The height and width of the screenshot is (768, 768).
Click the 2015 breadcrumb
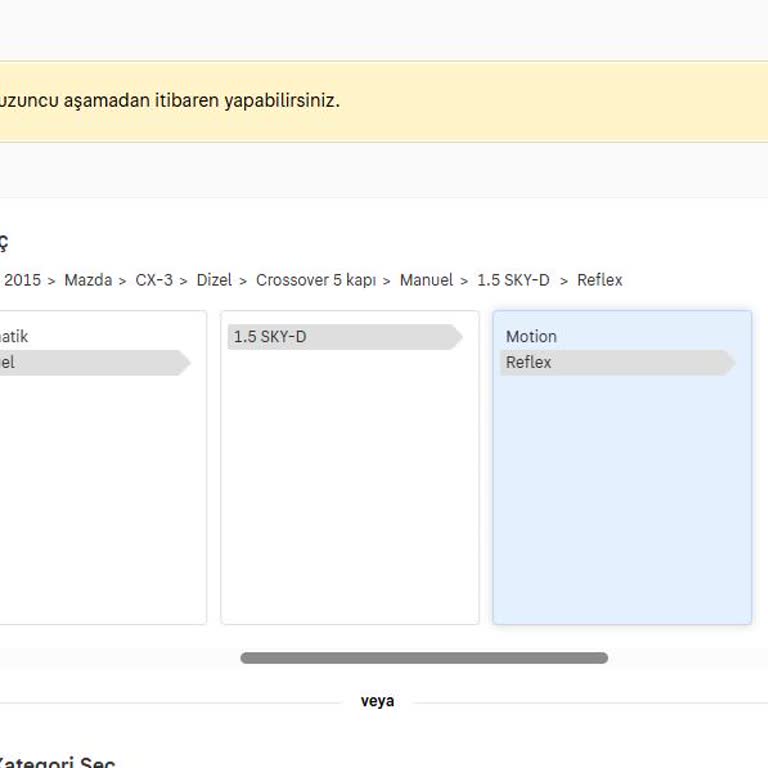point(23,280)
